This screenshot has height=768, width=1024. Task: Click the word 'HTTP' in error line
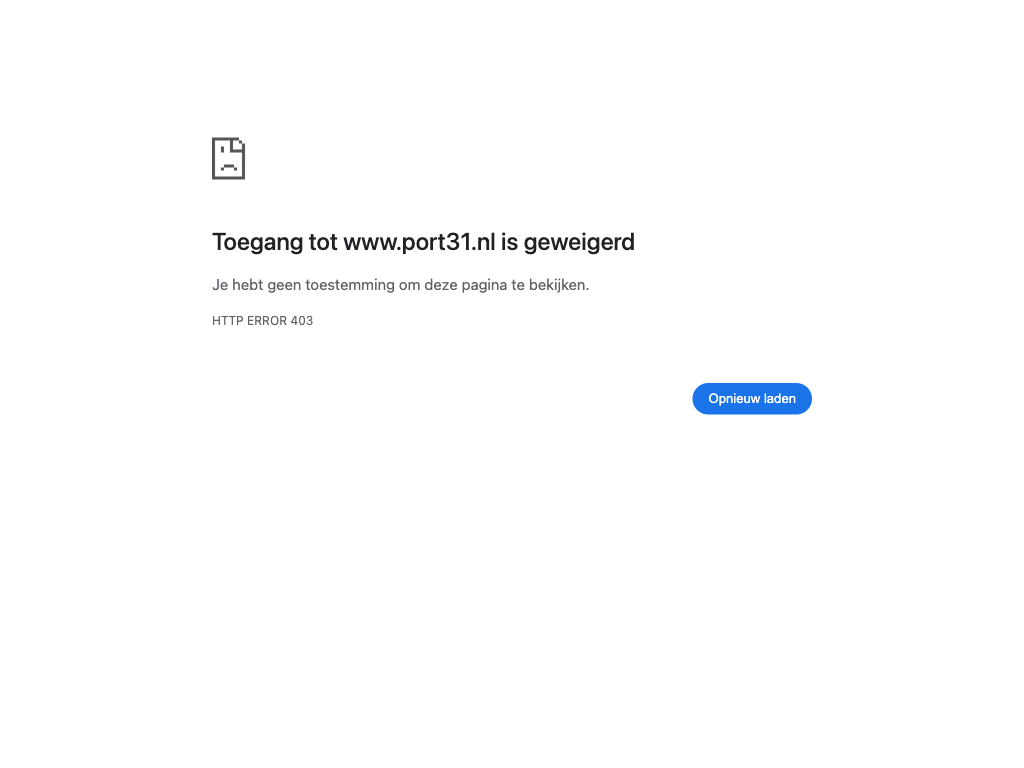[227, 321]
